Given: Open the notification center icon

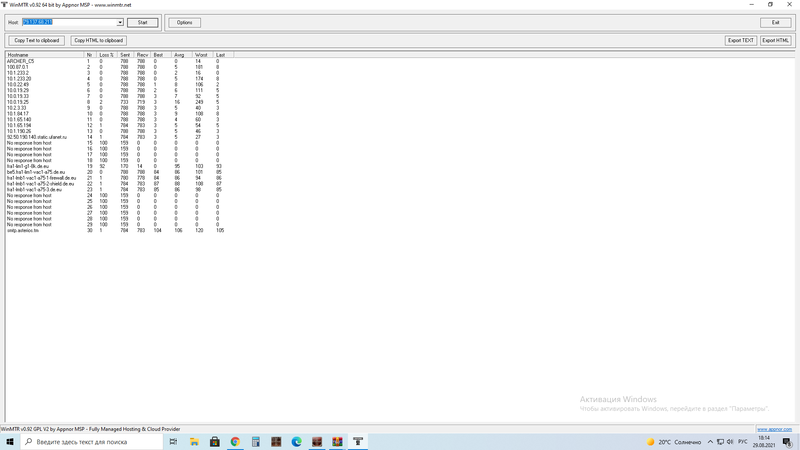Looking at the screenshot, I should pos(788,442).
